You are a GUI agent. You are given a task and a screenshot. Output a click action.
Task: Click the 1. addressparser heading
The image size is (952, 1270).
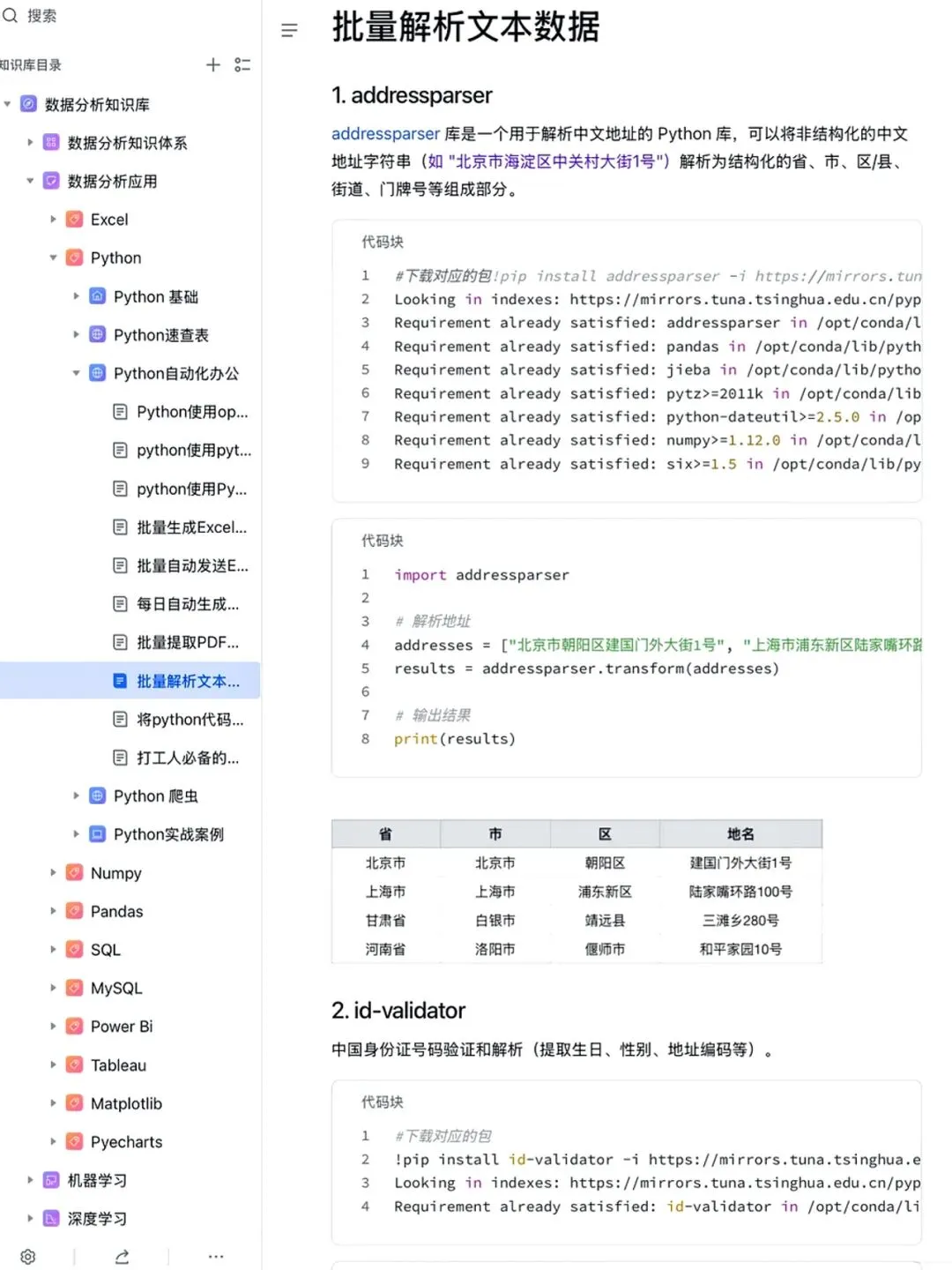pyautogui.click(x=412, y=94)
